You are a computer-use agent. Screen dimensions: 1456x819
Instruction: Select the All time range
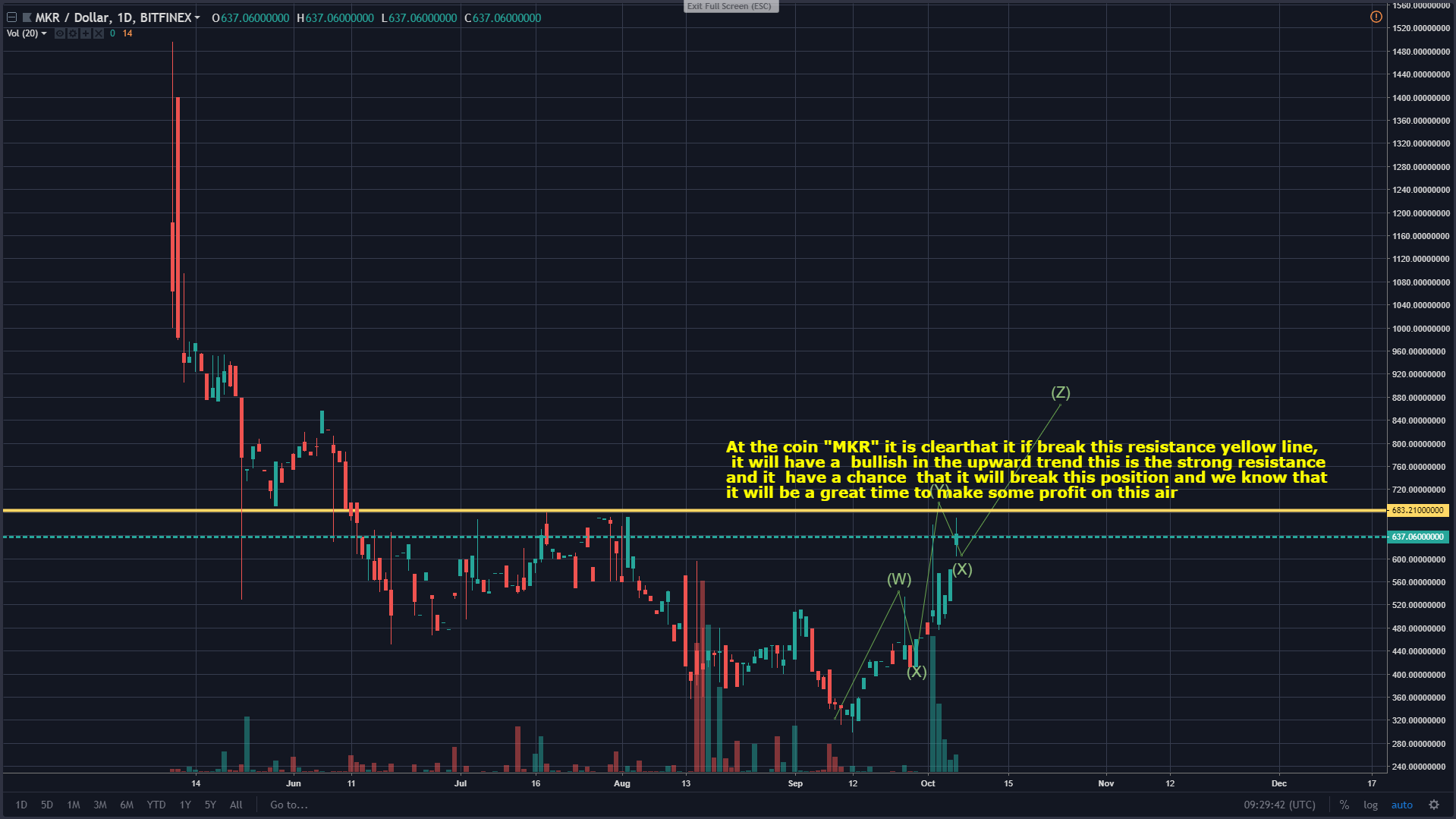tap(236, 805)
